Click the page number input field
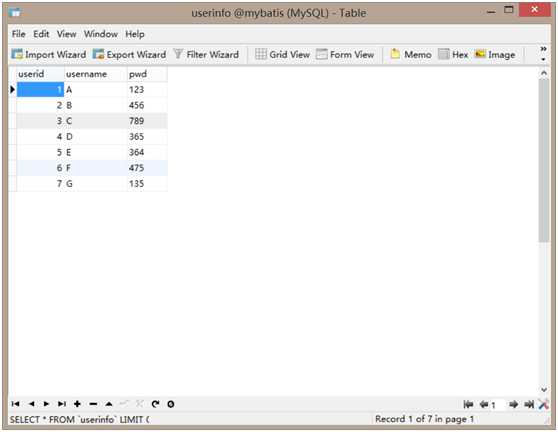Image resolution: width=558 pixels, height=432 pixels. [x=497, y=405]
